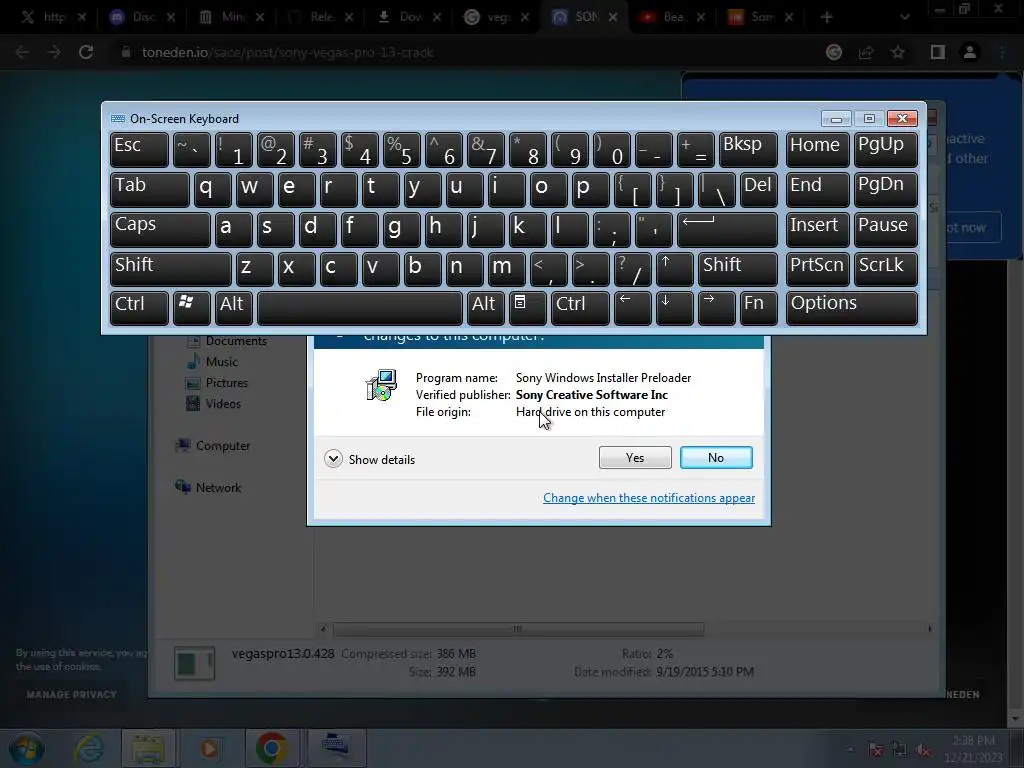
Task: Switch to the YouTube 'Bea' browser tab
Action: pos(673,17)
